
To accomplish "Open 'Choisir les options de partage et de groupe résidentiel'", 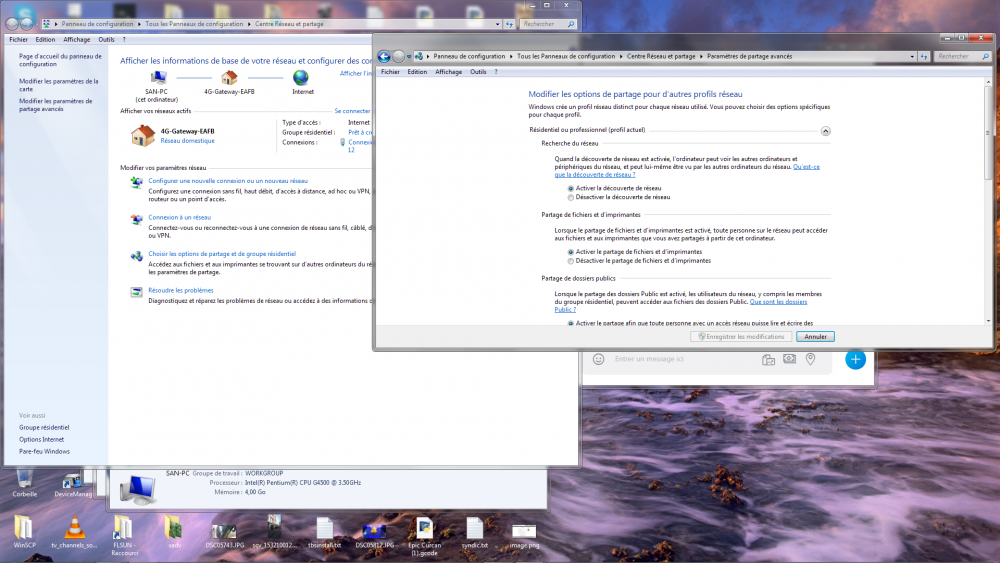I will click(222, 254).
